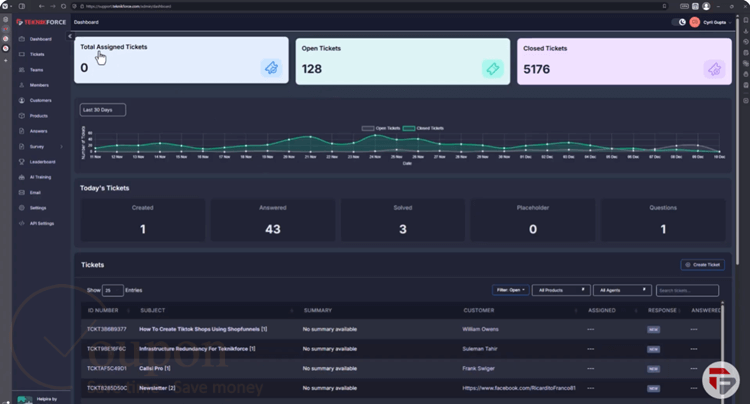Screen dimensions: 750x404
Task: Toggle the browser side panel icon
Action: tap(22, 6)
